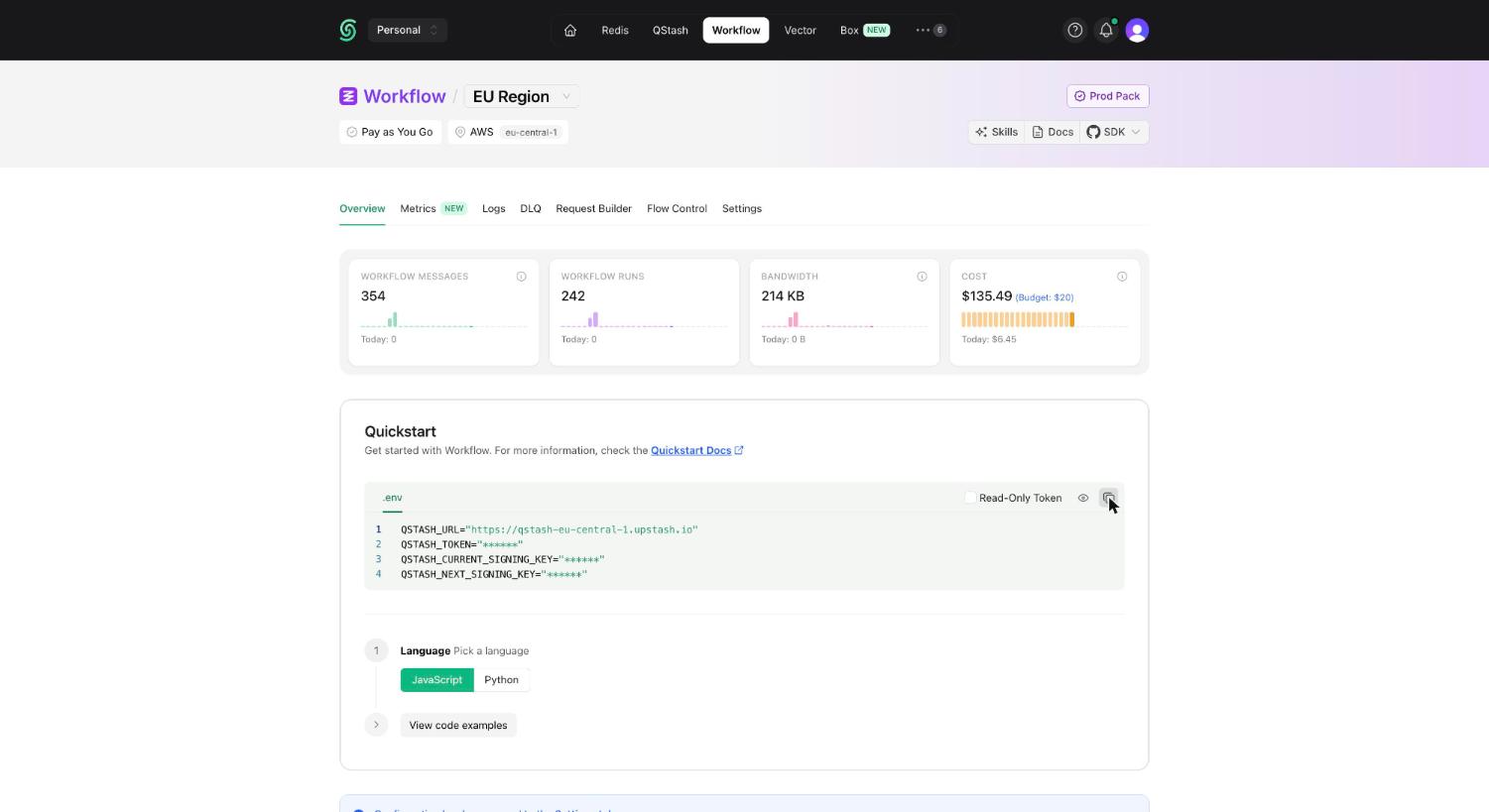This screenshot has height=812, width=1489.
Task: Open the Vector section
Action: [x=801, y=30]
